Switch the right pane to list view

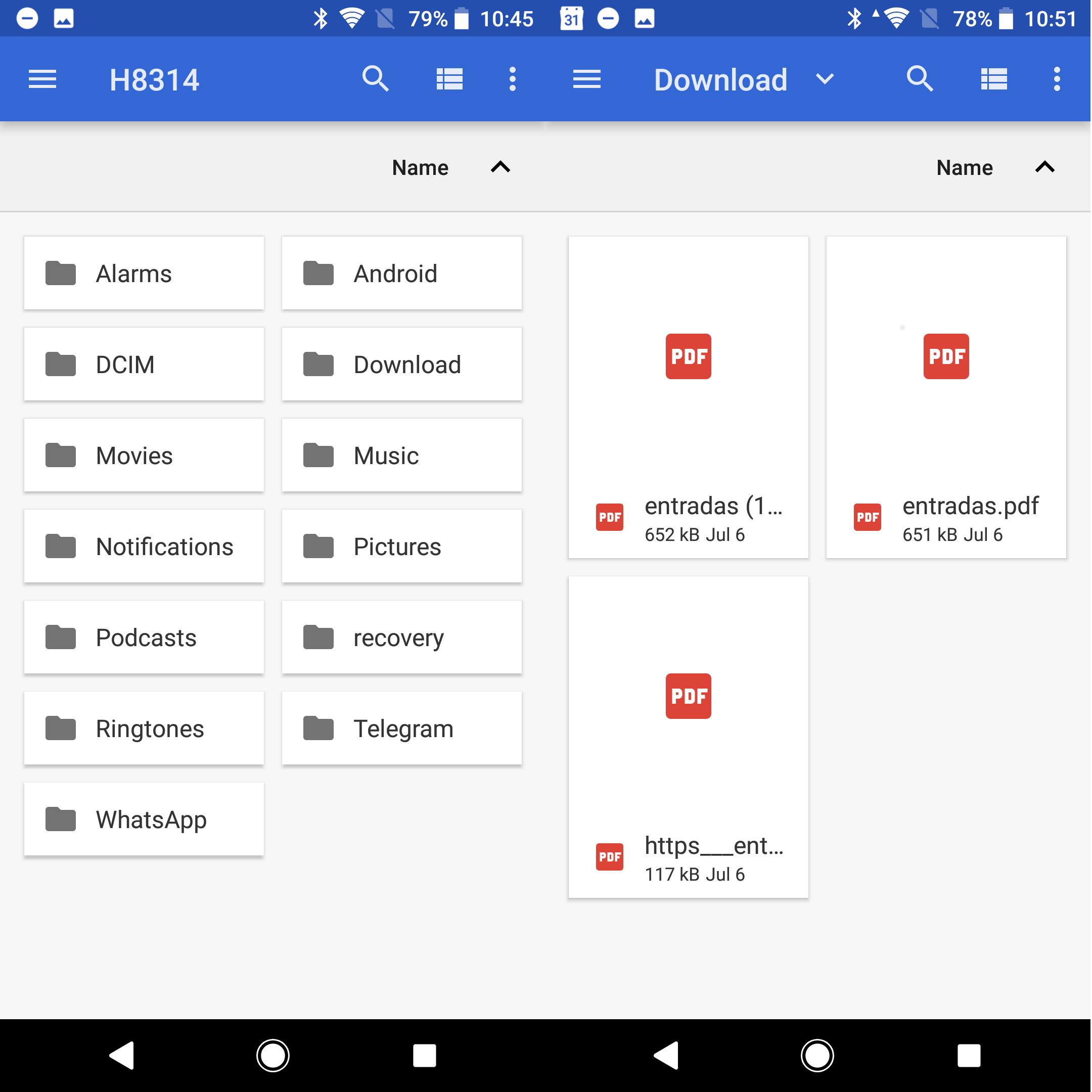click(x=994, y=78)
